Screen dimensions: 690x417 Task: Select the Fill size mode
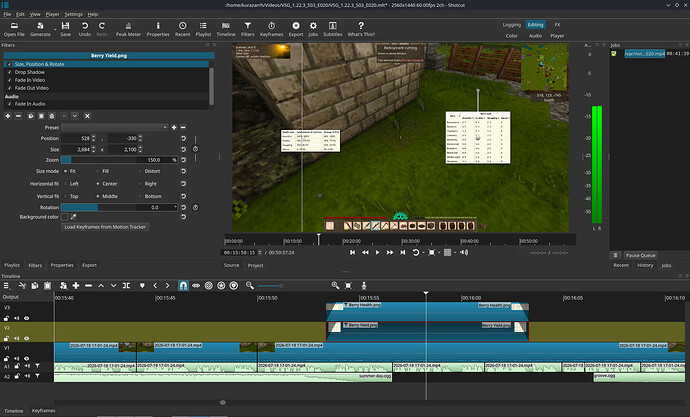coord(98,171)
